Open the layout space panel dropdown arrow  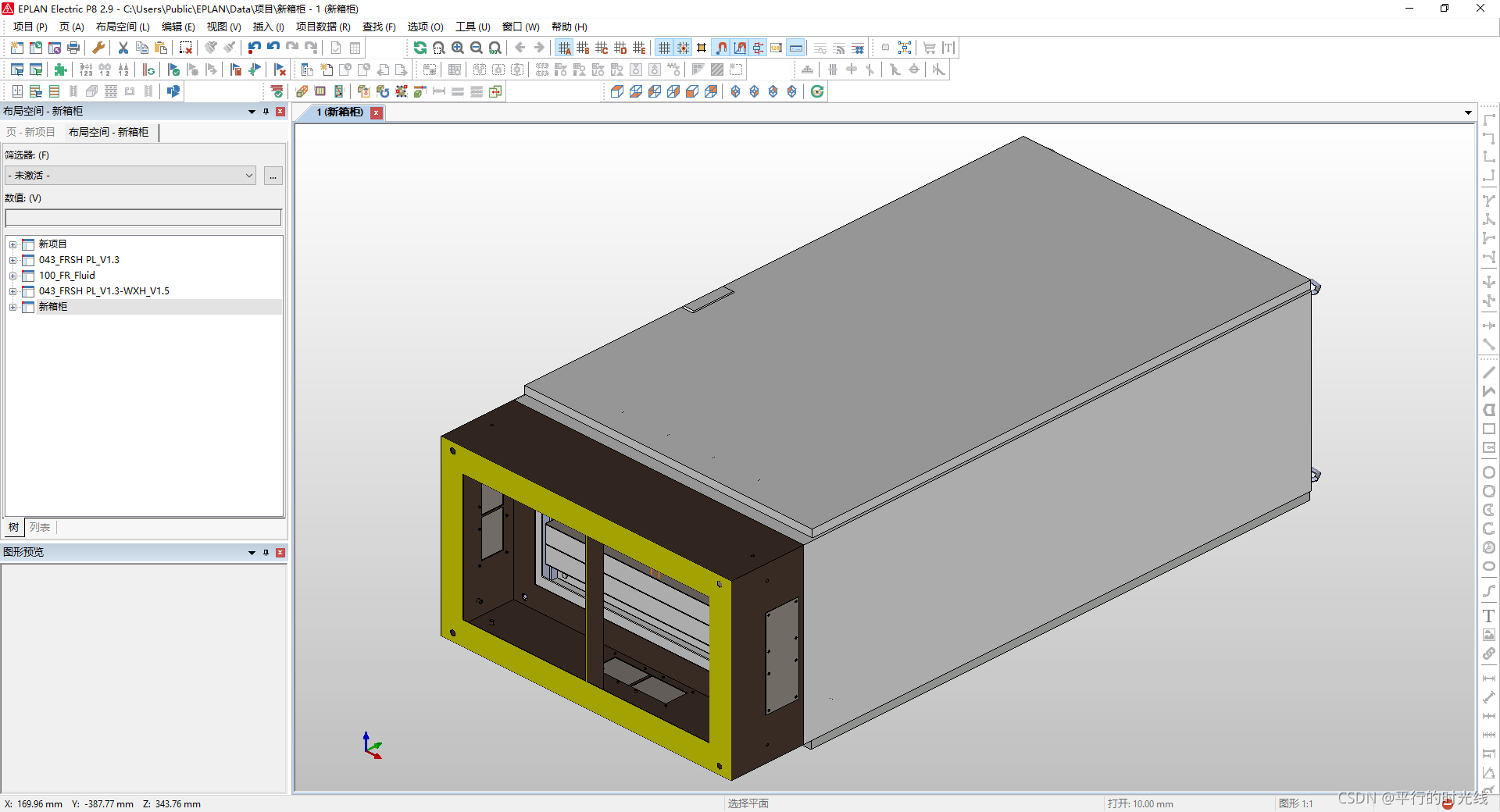tap(252, 112)
